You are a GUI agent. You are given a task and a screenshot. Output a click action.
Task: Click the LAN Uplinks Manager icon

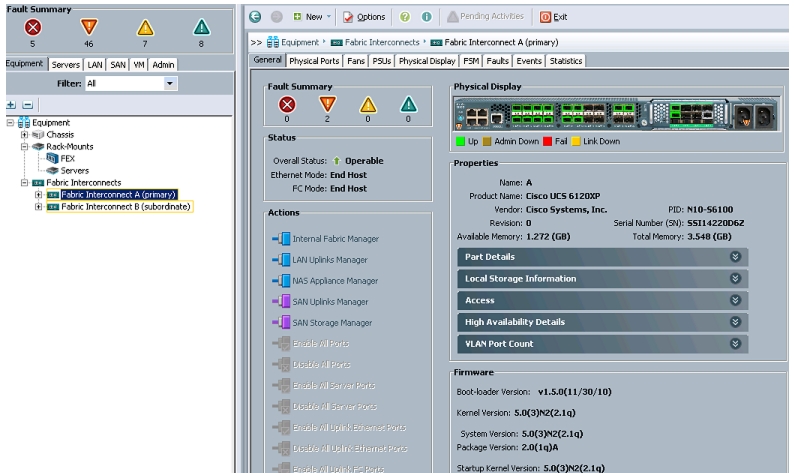coord(282,259)
